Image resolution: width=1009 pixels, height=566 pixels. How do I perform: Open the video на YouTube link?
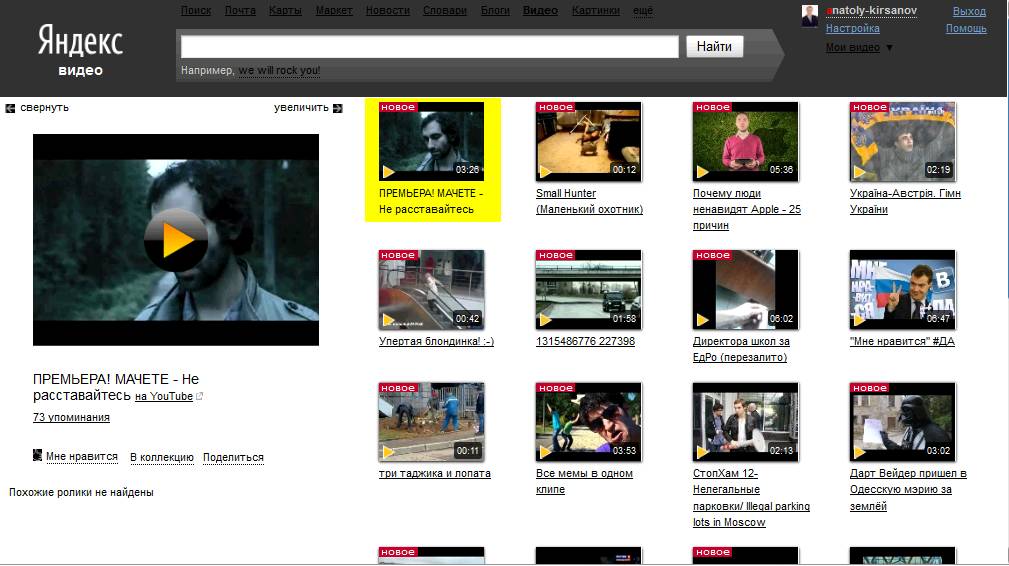click(x=164, y=396)
